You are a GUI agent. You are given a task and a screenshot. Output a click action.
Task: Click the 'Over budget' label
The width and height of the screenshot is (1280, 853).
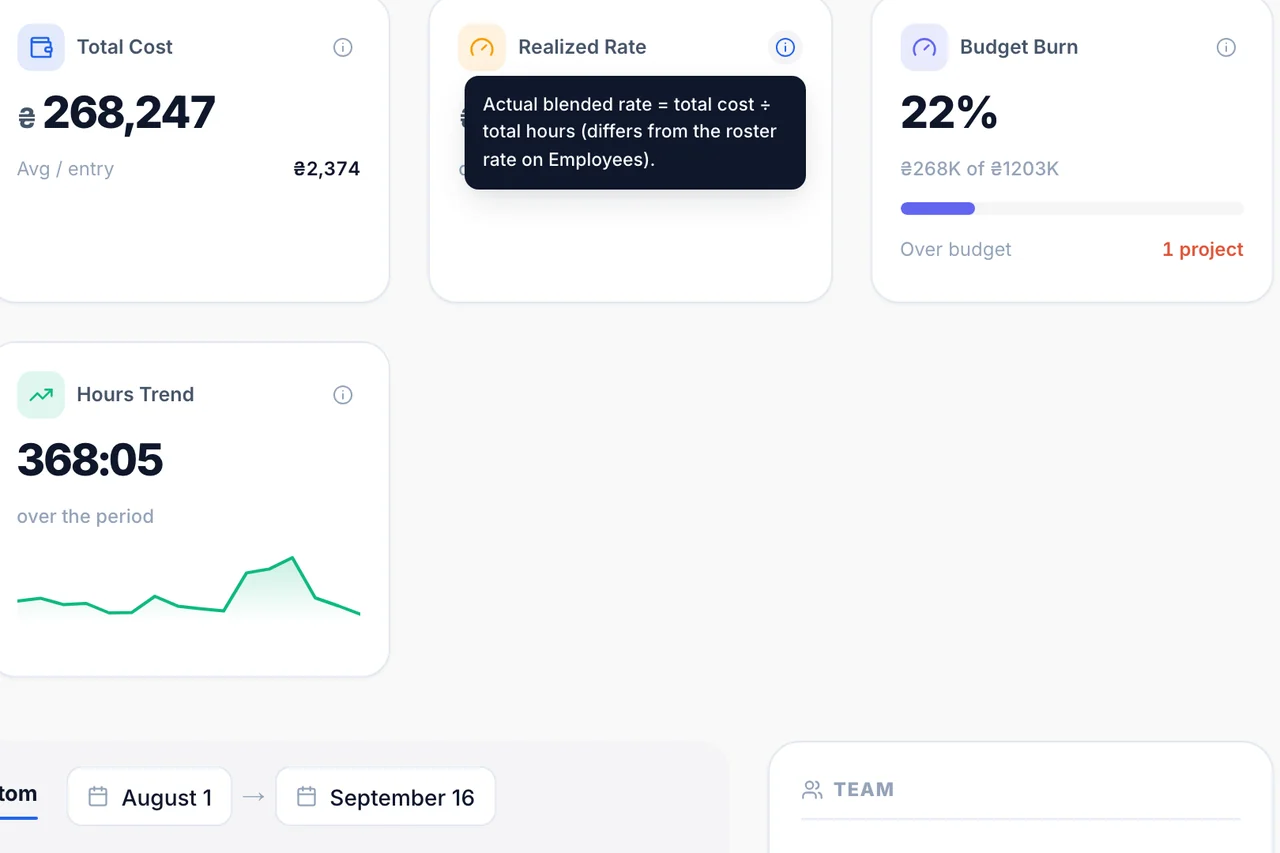[x=956, y=249]
